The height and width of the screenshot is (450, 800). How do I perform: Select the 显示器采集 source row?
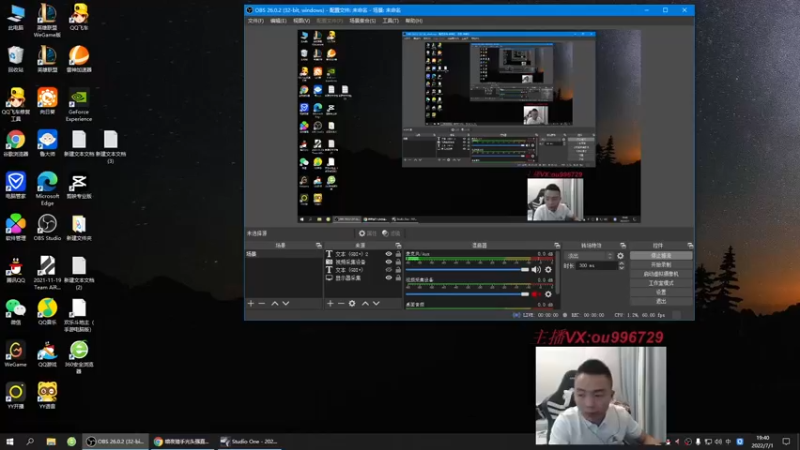(363, 278)
